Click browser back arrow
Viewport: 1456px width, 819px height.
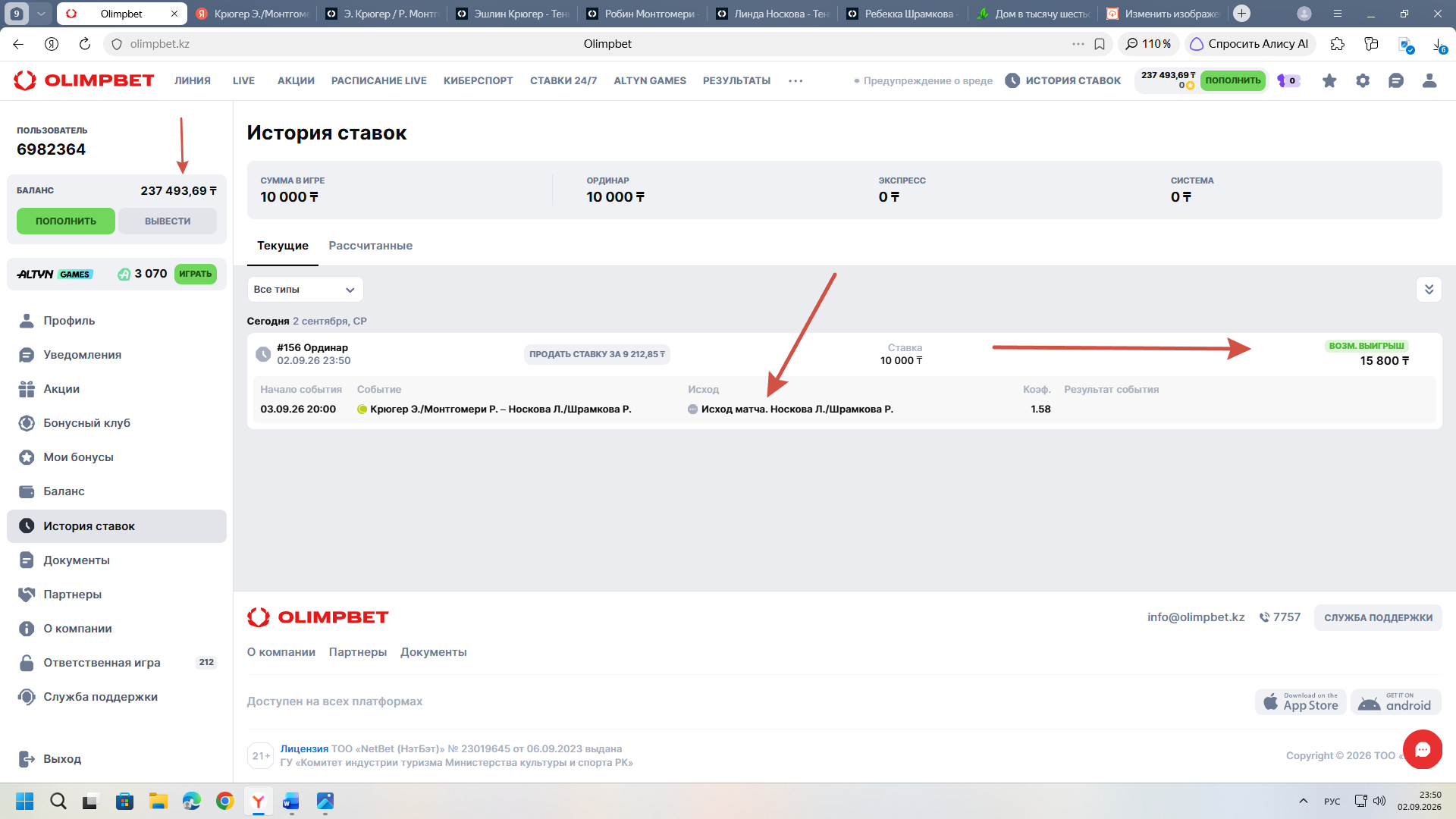[x=18, y=44]
